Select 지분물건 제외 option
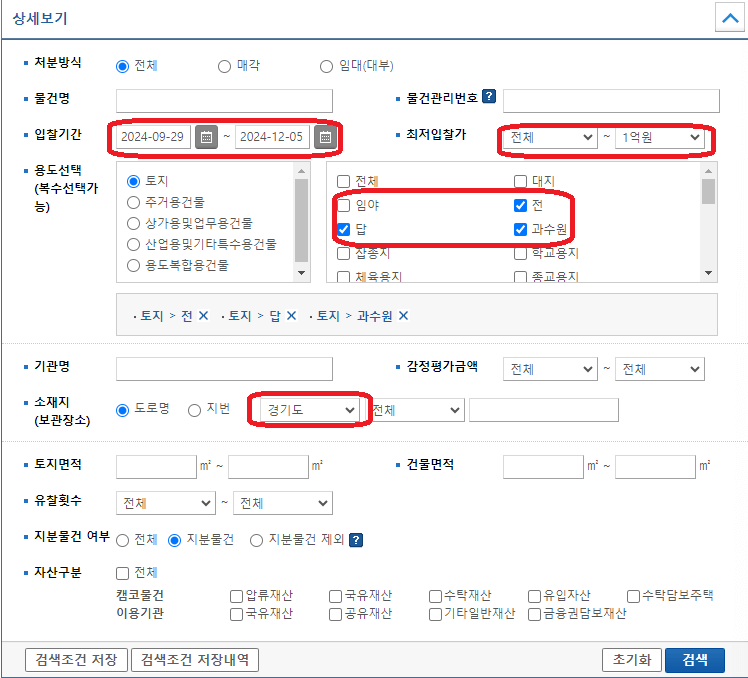This screenshot has width=748, height=678. coord(257,540)
